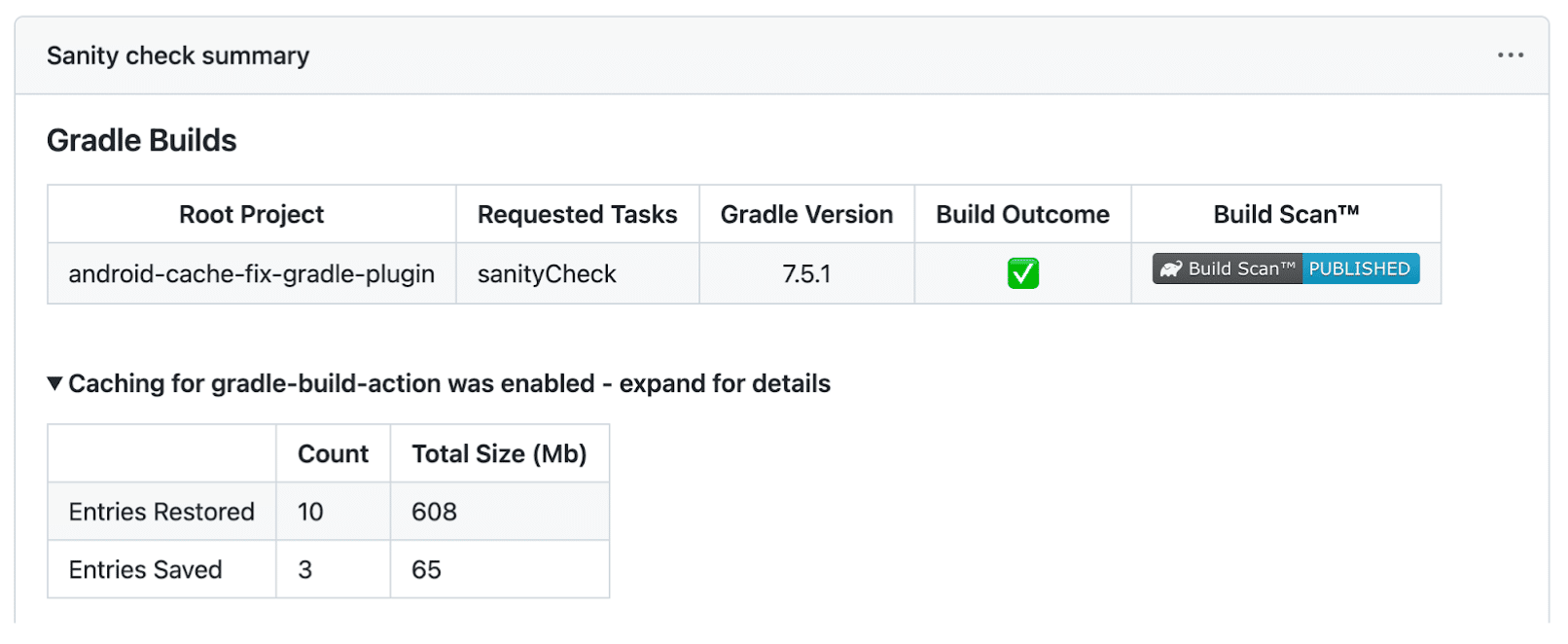The width and height of the screenshot is (1568, 644).
Task: Select android-cache-fix-gradle-plugin project cell
Action: [x=252, y=273]
